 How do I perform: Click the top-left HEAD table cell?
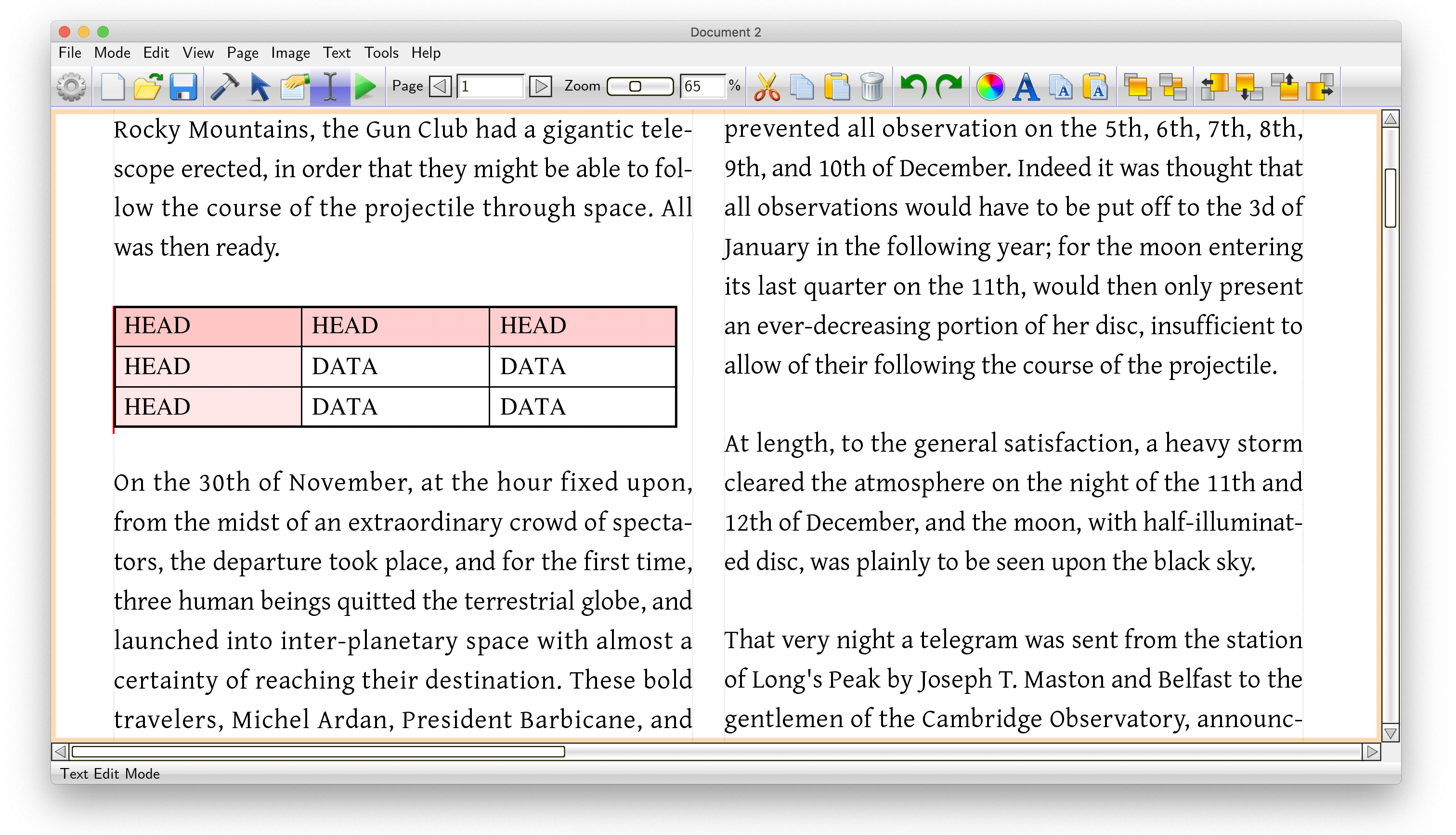point(208,326)
